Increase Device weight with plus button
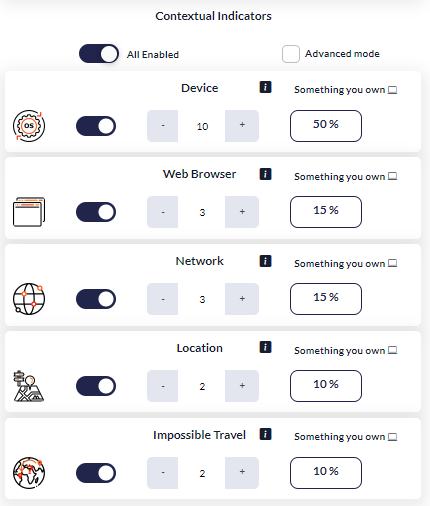The height and width of the screenshot is (506, 430). click(x=242, y=126)
